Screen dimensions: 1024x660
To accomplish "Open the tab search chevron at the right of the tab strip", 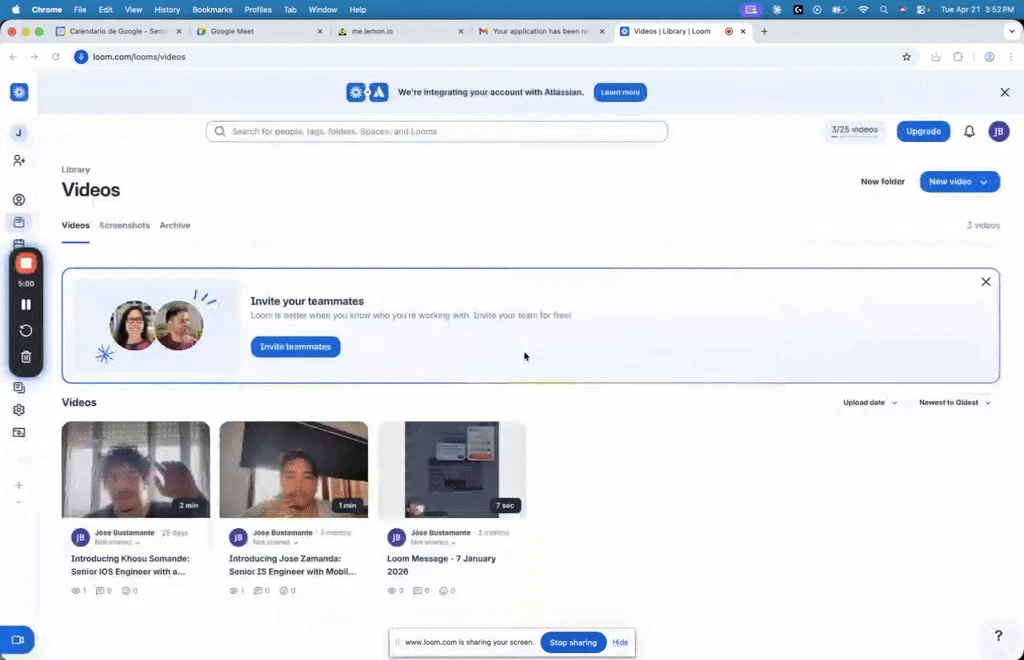I will tap(1012, 31).
